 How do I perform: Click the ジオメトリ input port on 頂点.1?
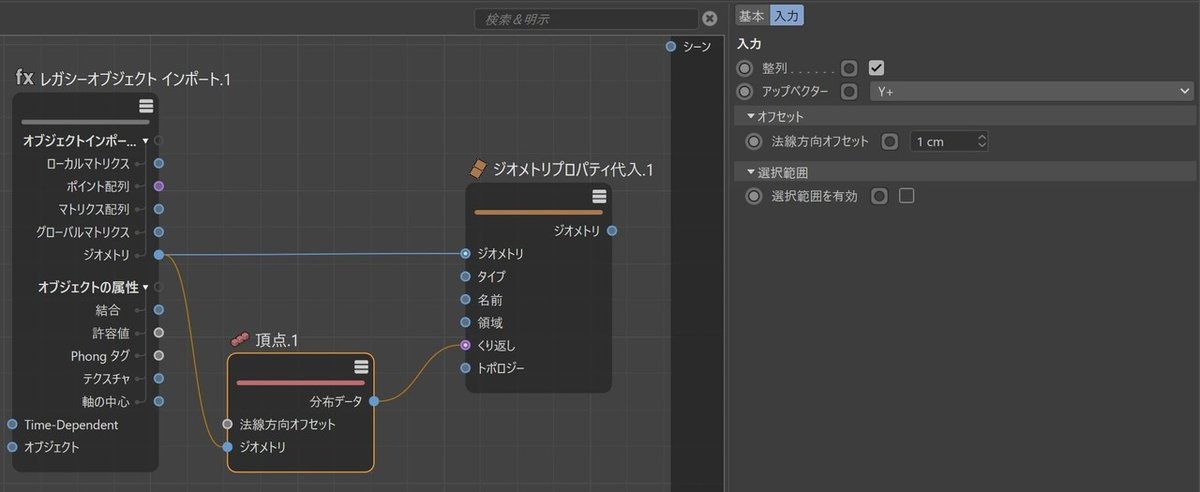227,447
